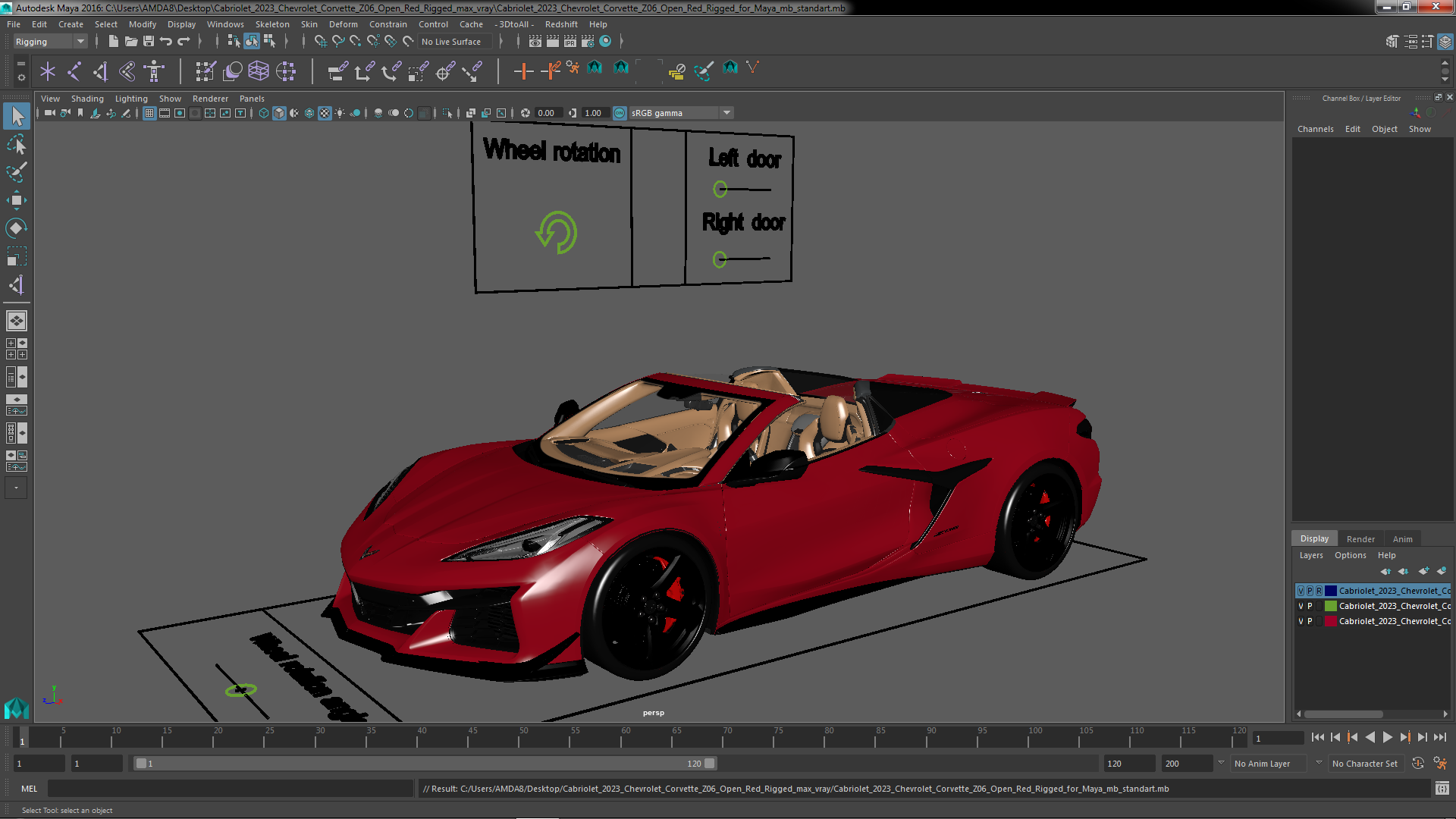Create a new scene with New file icon
Screen dimensions: 1456x819
point(113,41)
